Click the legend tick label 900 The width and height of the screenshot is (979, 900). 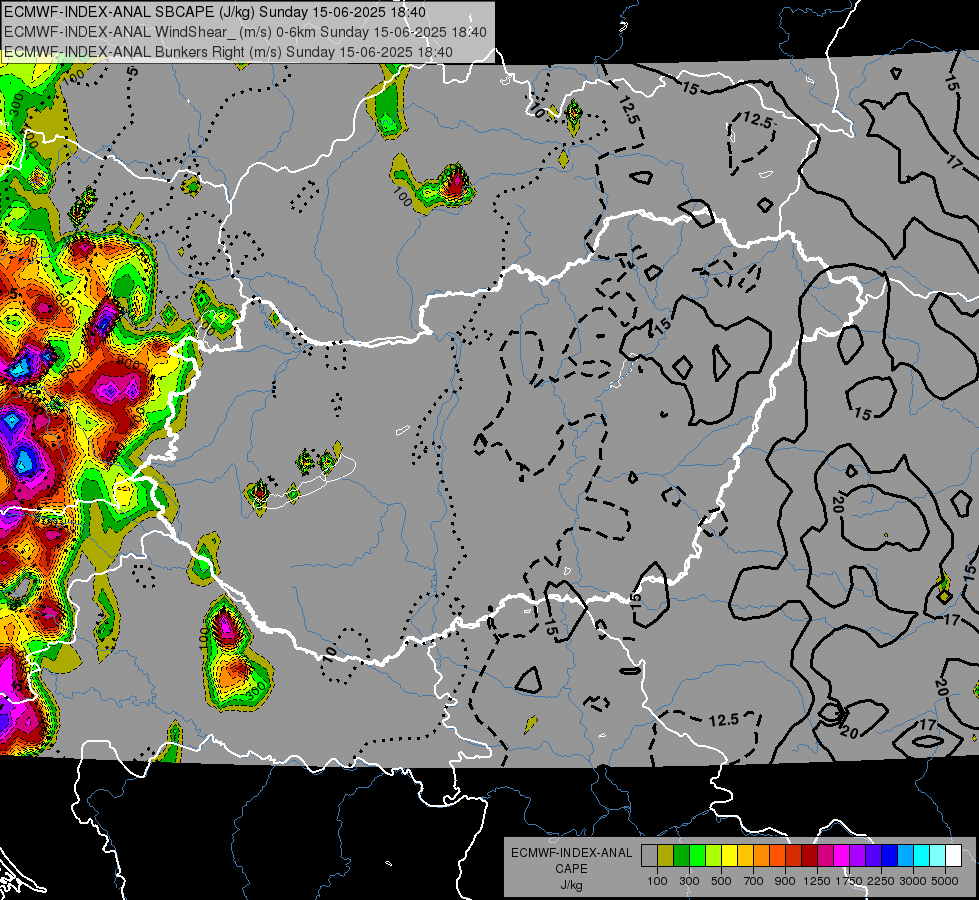point(785,881)
